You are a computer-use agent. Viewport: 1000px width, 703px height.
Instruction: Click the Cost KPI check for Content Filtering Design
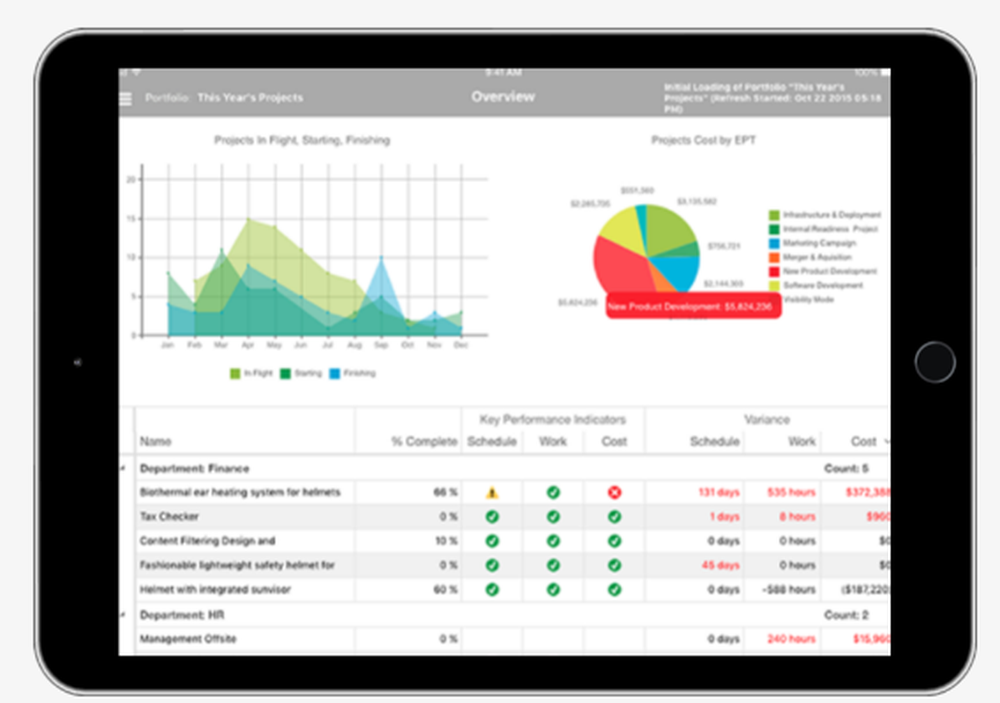(614, 541)
